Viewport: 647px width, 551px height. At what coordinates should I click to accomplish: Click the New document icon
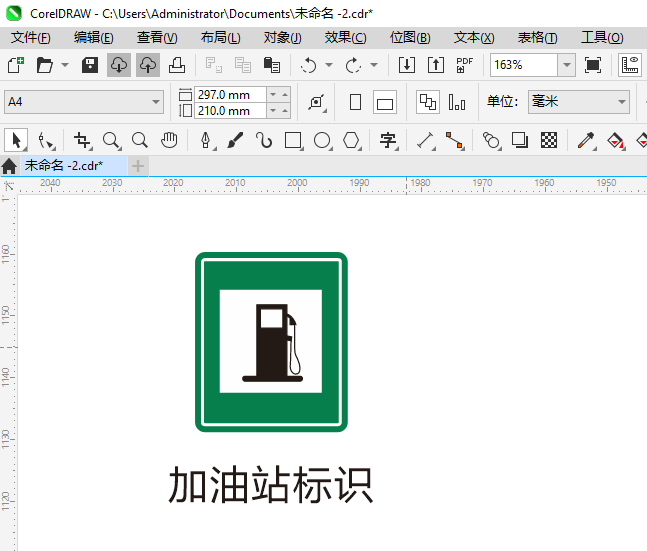click(x=16, y=65)
